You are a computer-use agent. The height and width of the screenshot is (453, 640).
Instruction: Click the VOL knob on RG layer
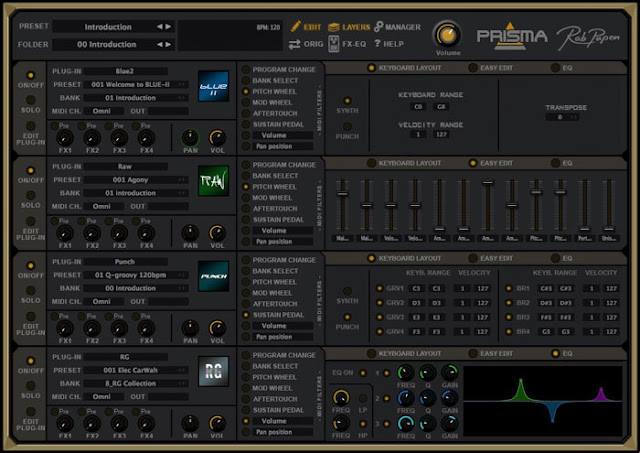tap(217, 424)
